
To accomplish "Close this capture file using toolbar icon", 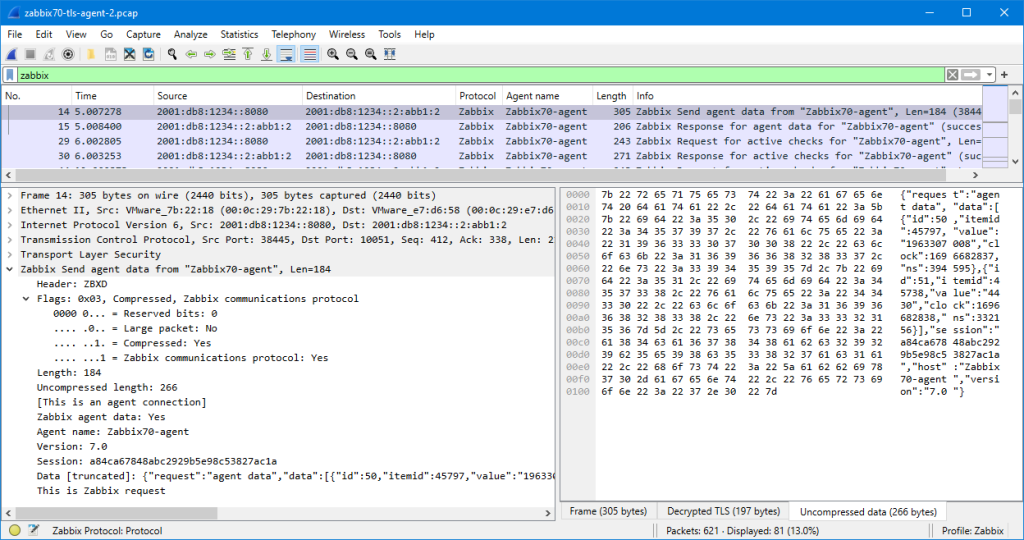I will point(129,54).
